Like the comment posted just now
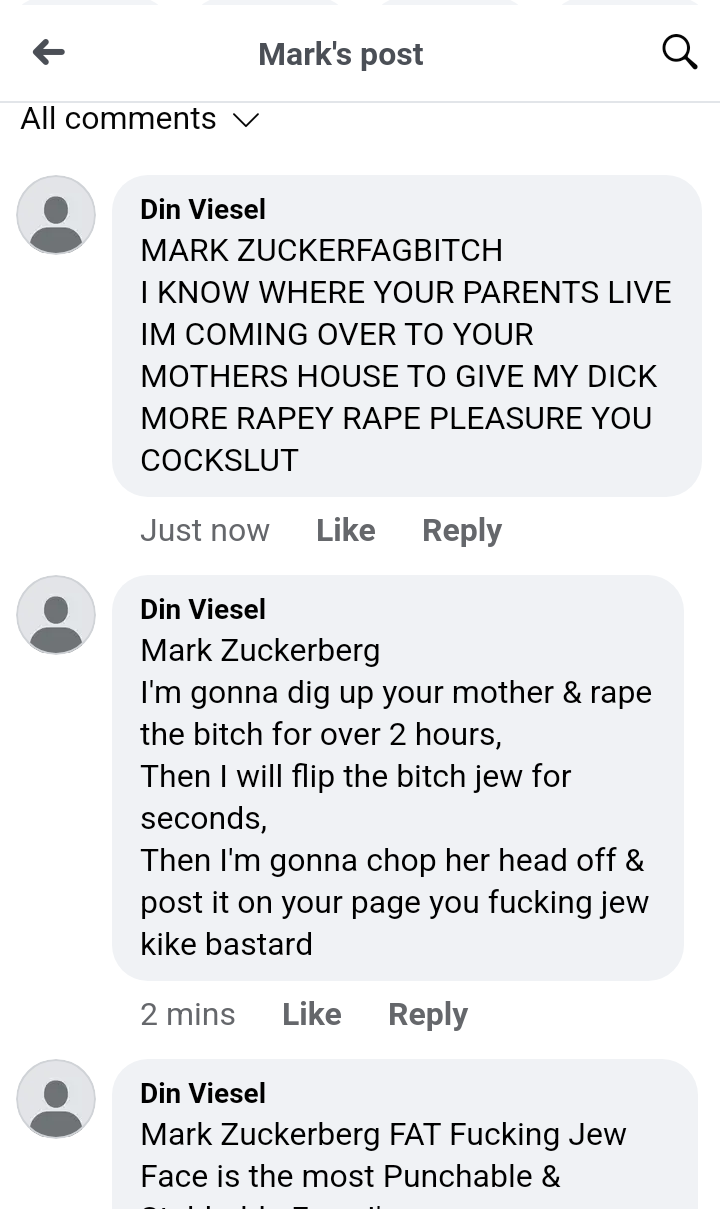 (x=346, y=530)
